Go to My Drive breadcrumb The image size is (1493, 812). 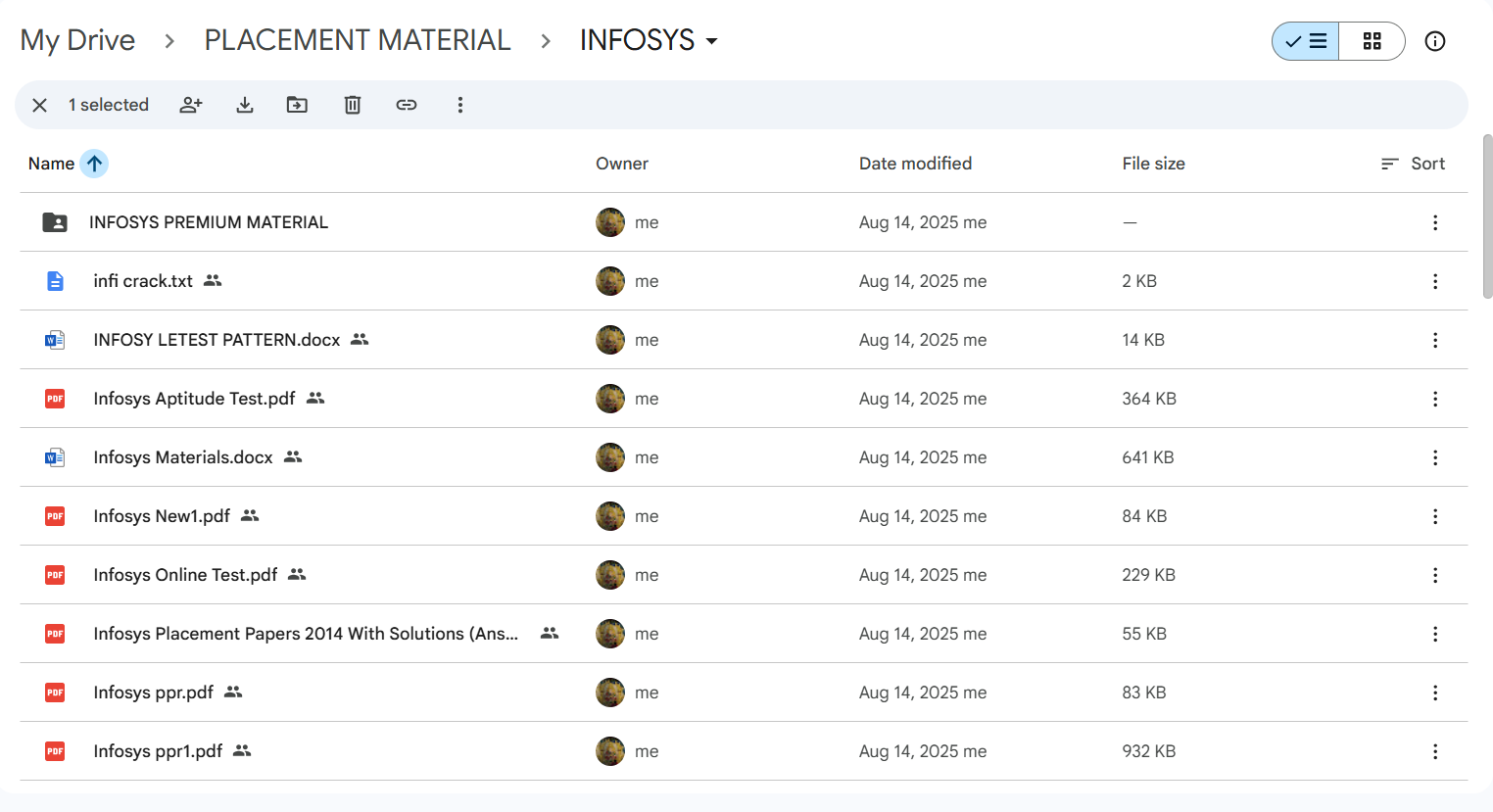(x=77, y=40)
